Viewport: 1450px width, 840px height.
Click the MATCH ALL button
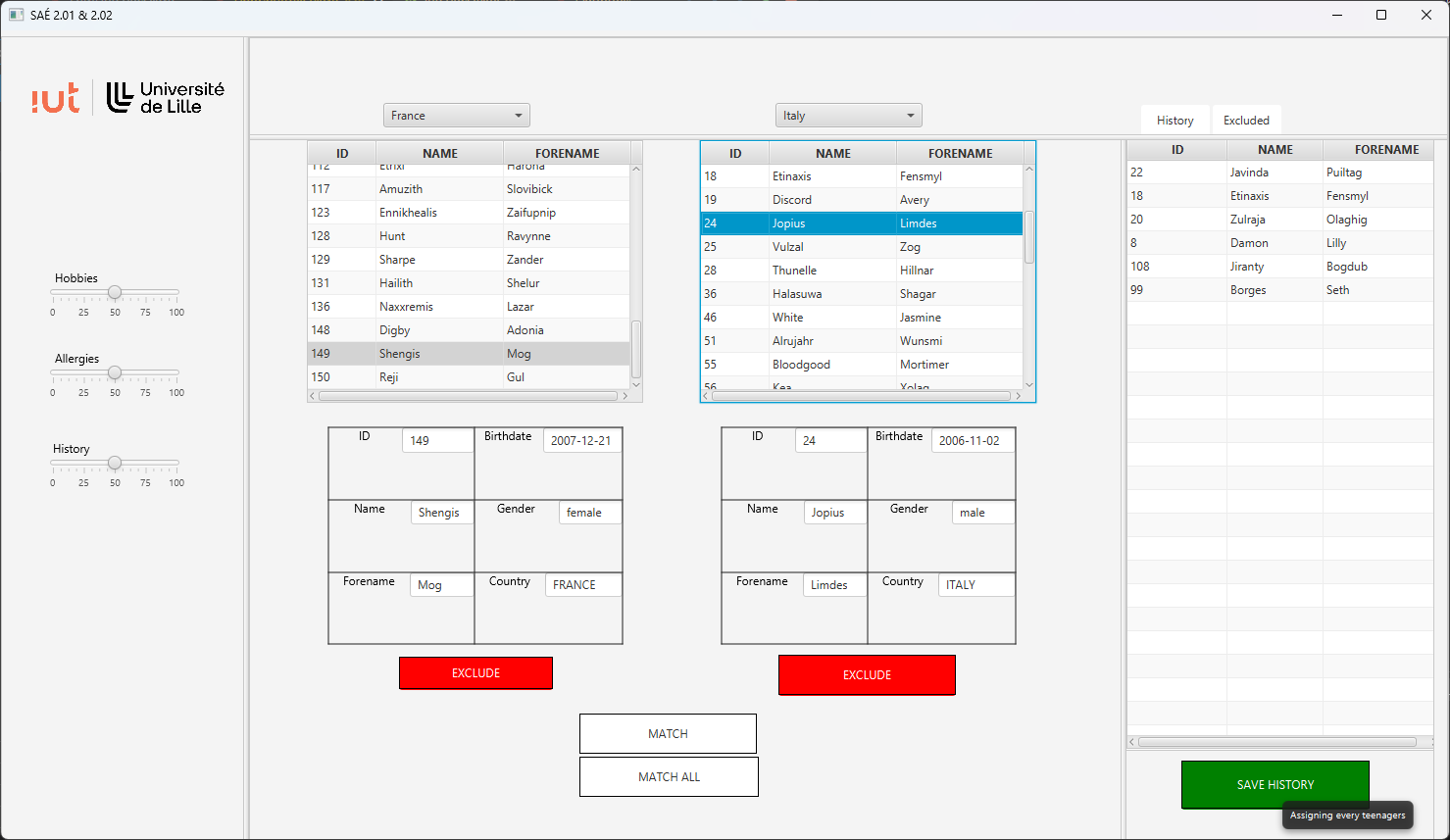[669, 776]
